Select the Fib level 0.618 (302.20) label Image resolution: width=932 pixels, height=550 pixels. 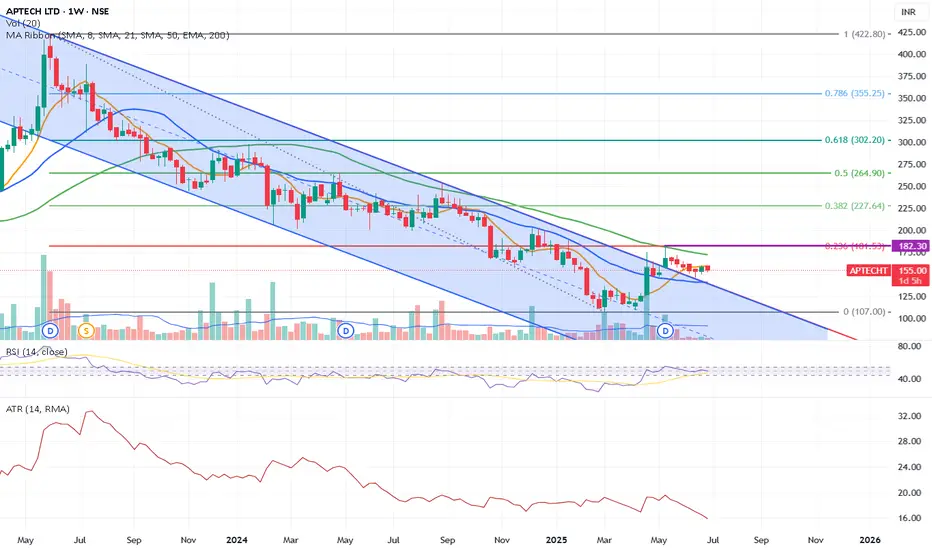tap(854, 140)
